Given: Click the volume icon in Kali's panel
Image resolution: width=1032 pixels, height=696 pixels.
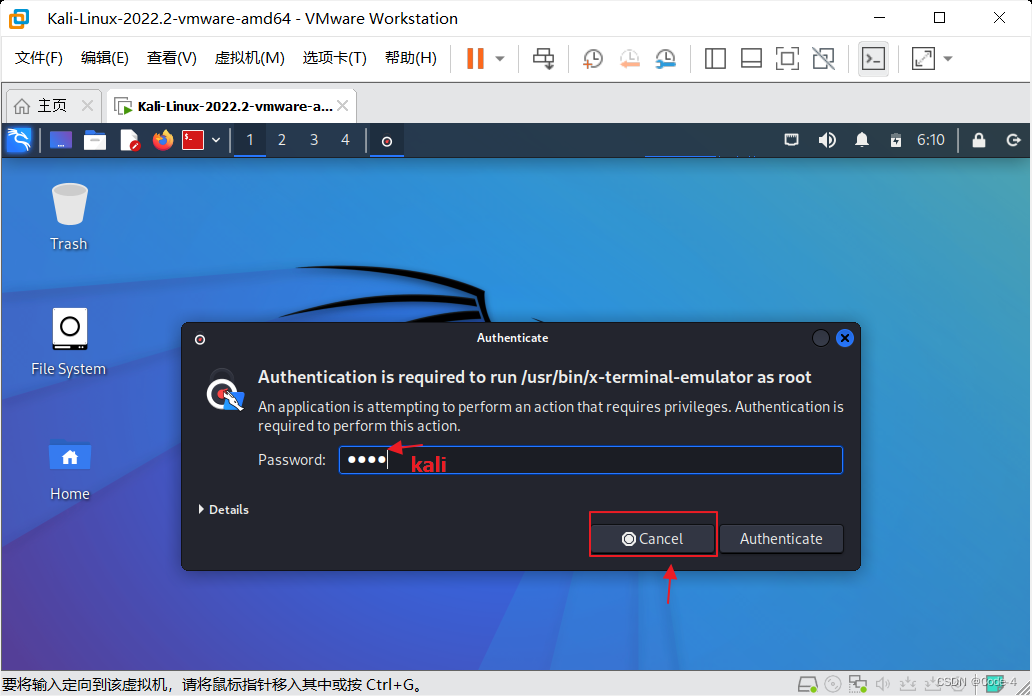Looking at the screenshot, I should pos(827,140).
